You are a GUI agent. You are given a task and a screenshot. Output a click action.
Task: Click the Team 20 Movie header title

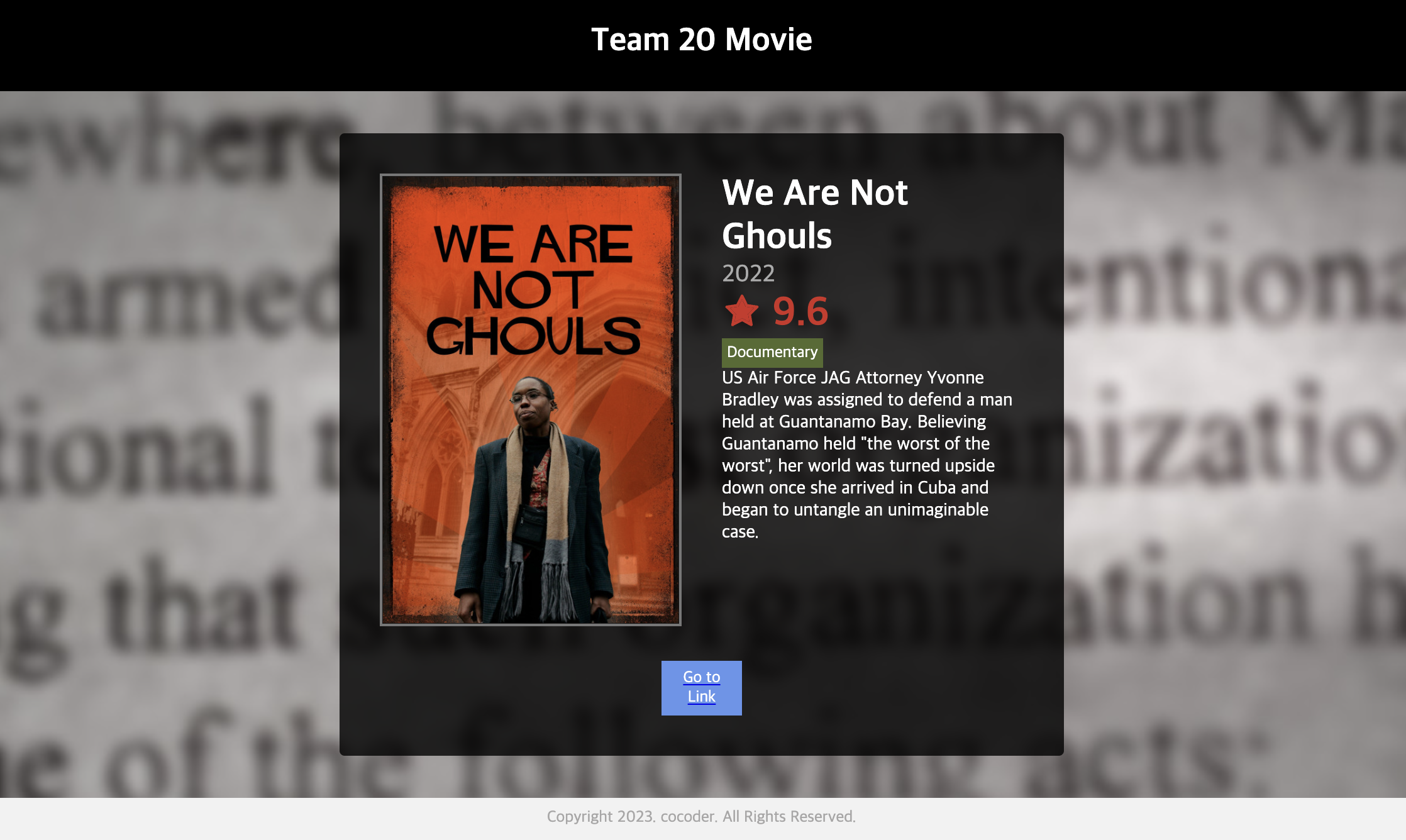[702, 40]
